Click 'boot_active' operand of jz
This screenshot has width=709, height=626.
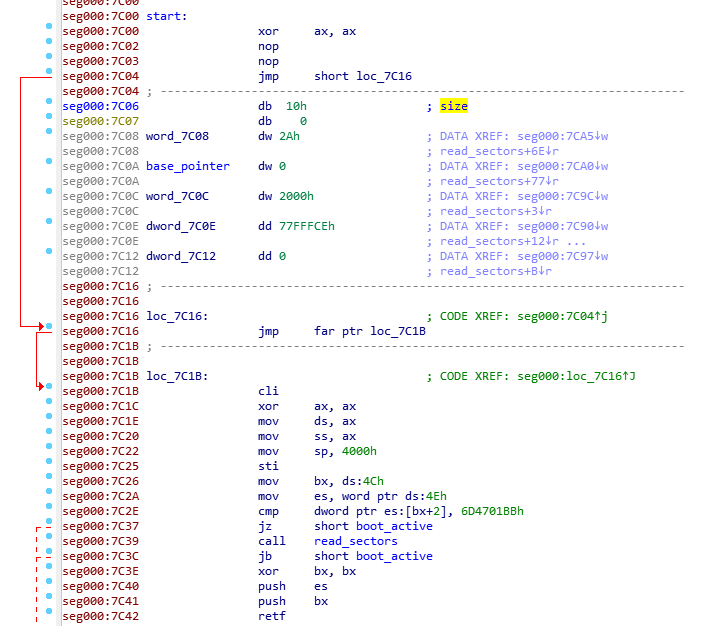(x=394, y=526)
